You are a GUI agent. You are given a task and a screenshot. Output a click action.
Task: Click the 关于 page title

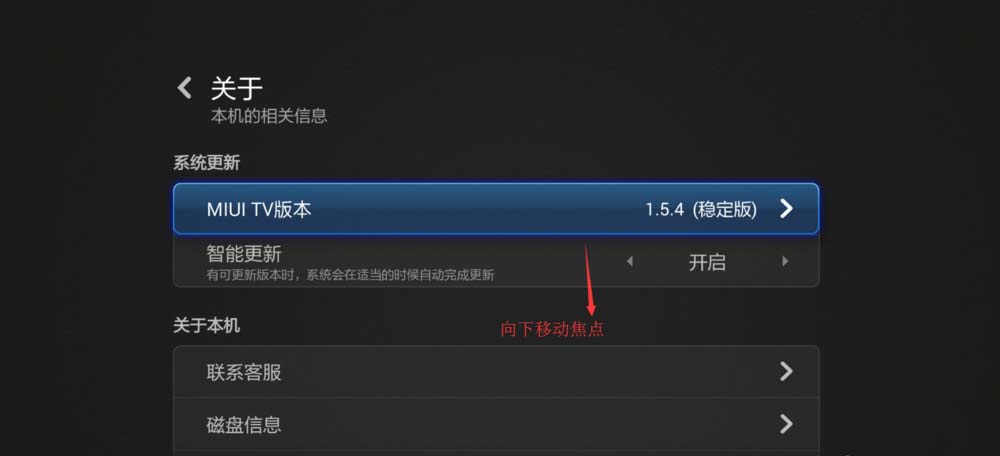[x=237, y=88]
